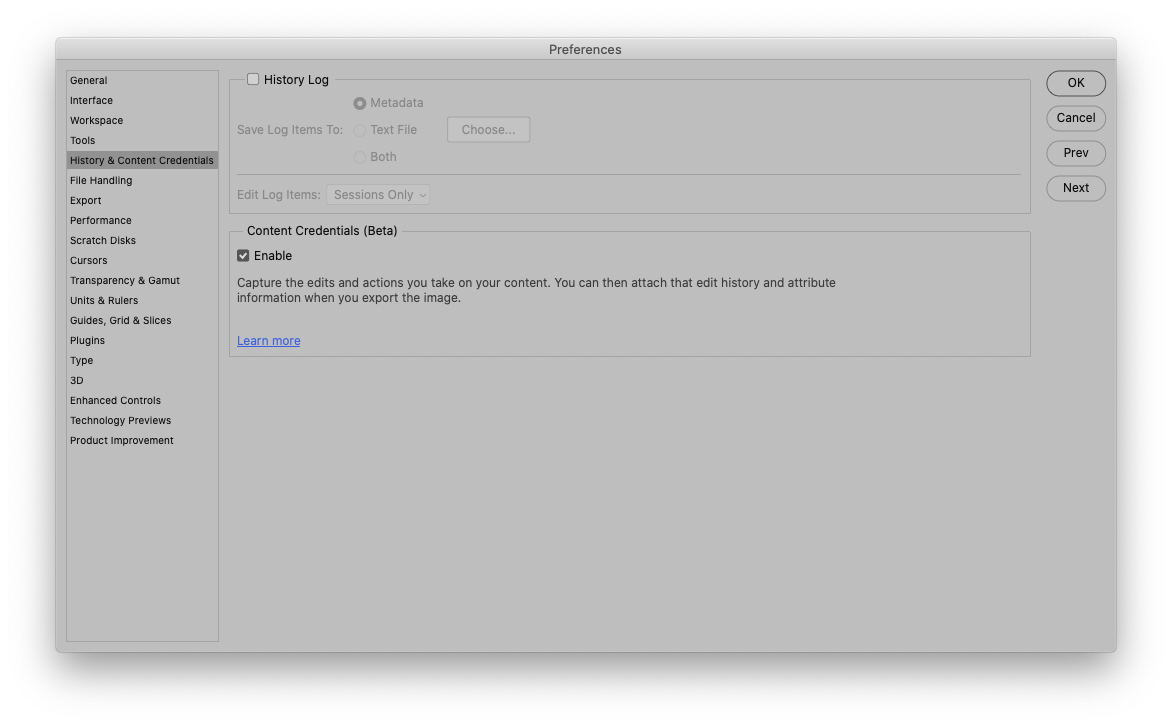Screen dimensions: 1172x726
Task: Open the Guides, Grid & Slices section
Action: tap(120, 320)
